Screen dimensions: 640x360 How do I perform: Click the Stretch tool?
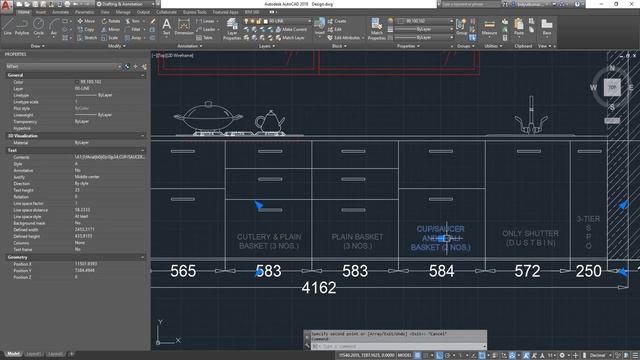[87, 38]
